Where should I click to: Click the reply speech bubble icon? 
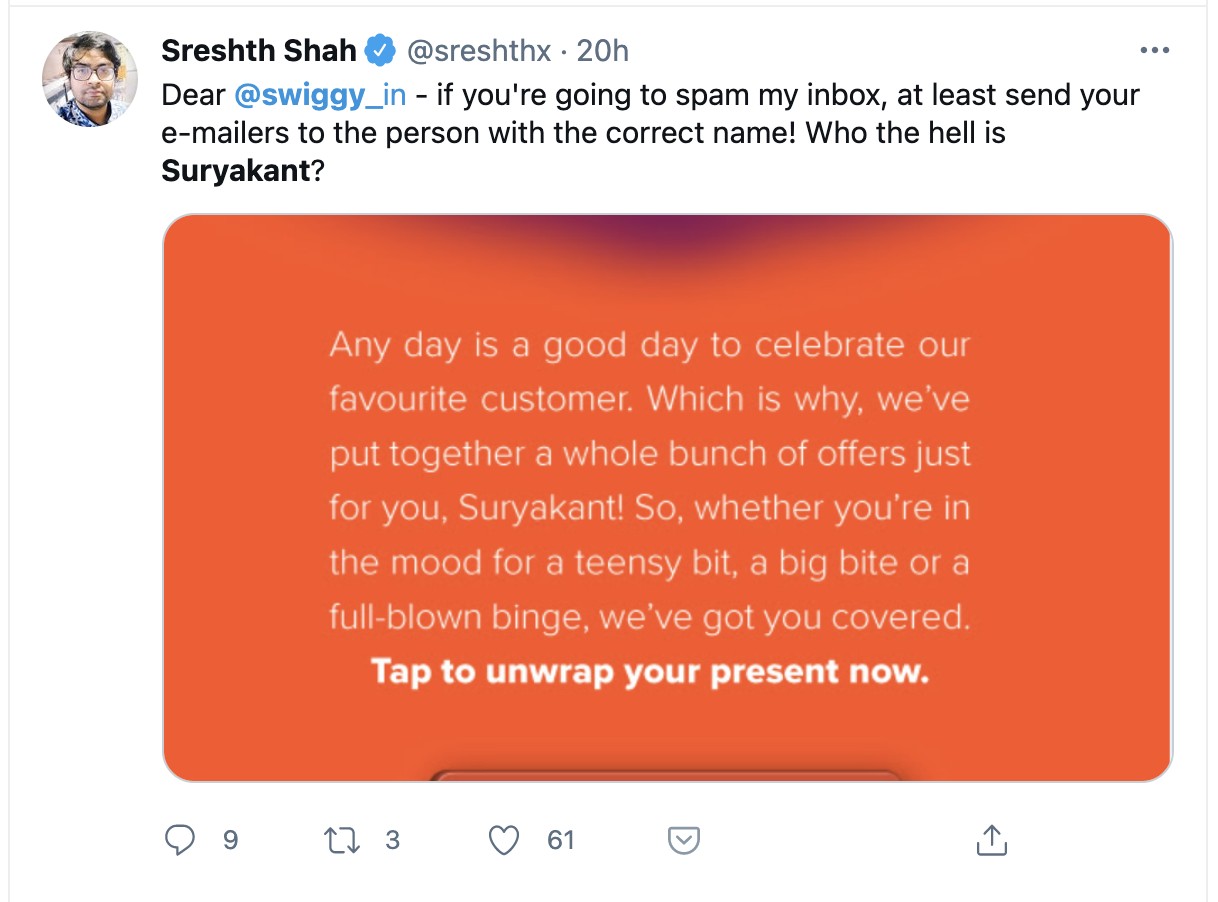click(179, 840)
